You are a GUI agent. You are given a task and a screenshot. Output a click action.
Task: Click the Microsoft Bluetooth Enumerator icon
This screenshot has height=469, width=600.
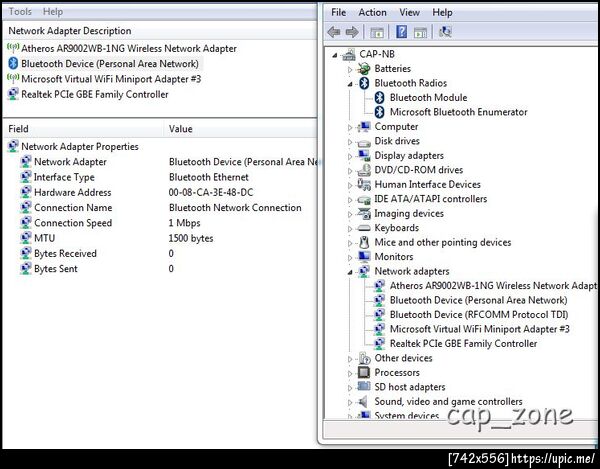(x=379, y=112)
